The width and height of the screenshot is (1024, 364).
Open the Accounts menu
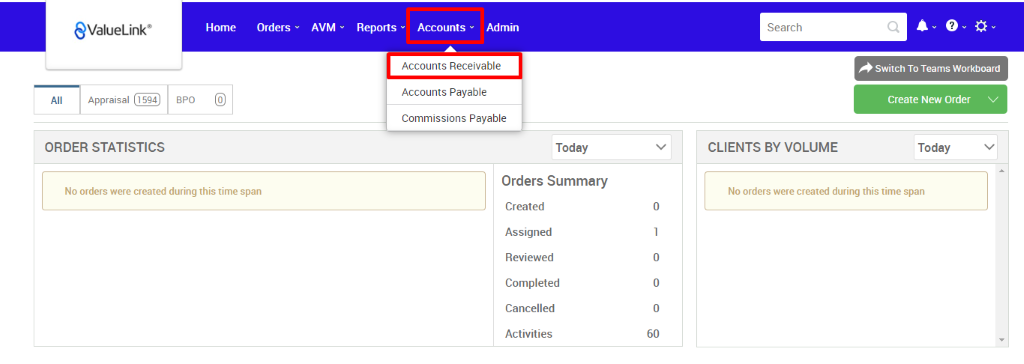coord(445,27)
